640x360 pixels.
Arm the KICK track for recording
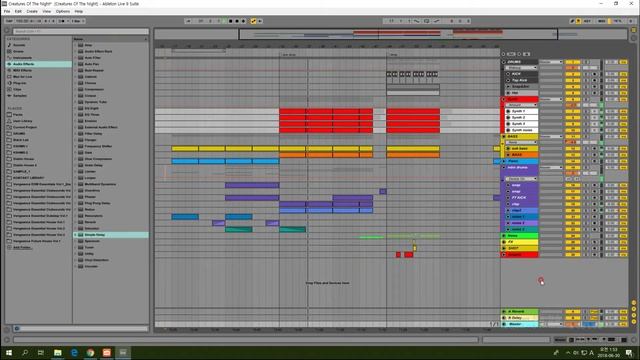pos(595,74)
